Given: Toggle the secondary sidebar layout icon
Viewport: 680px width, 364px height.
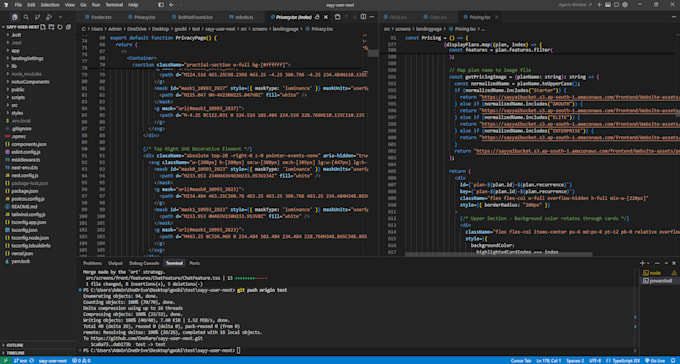Looking at the screenshot, I should [x=617, y=5].
